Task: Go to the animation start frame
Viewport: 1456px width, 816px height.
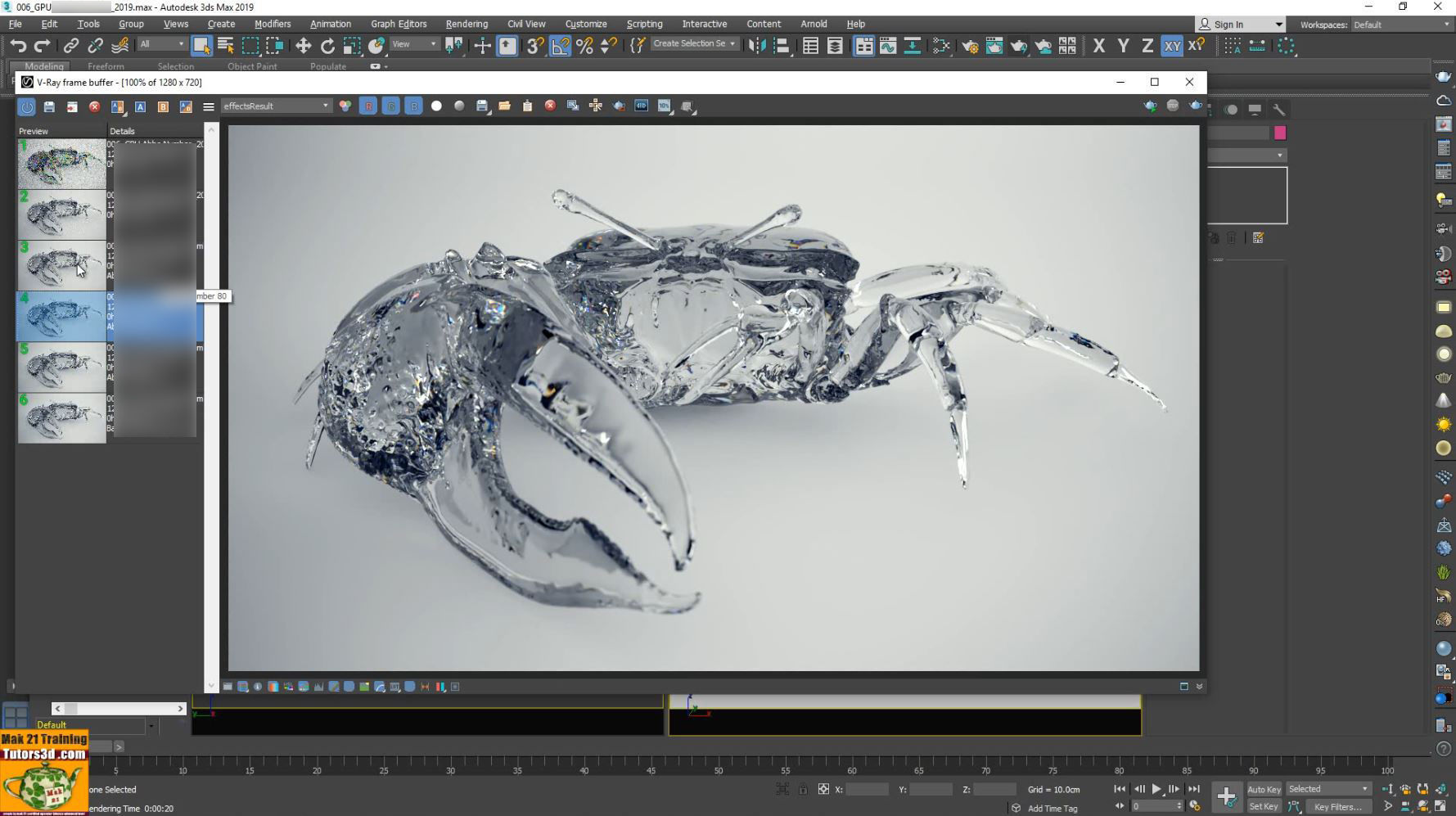Action: 1119,789
